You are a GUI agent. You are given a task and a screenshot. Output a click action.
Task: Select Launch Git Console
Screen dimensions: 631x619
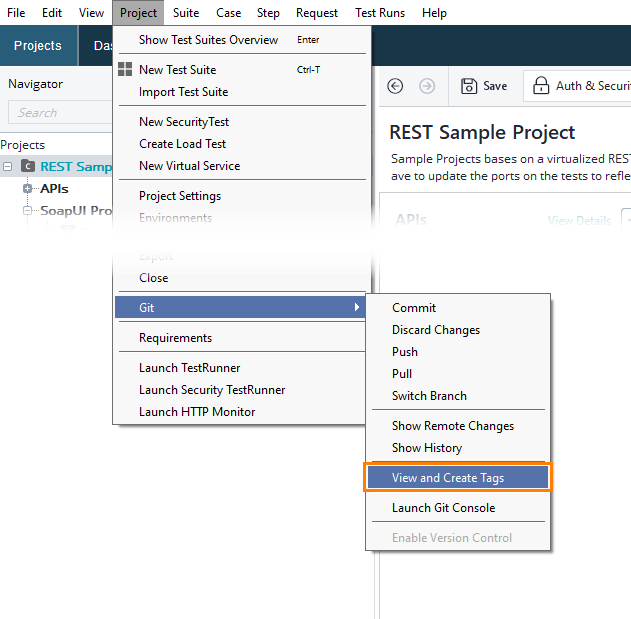(458, 508)
